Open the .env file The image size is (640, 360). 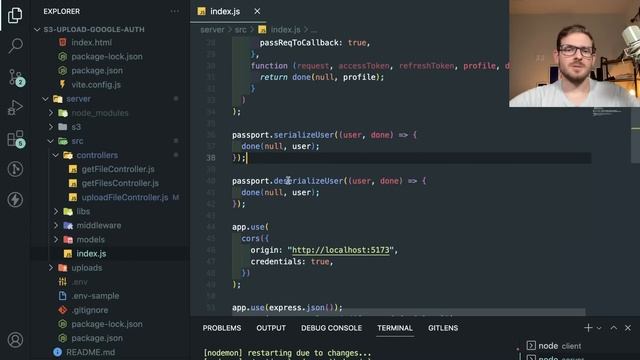79,282
